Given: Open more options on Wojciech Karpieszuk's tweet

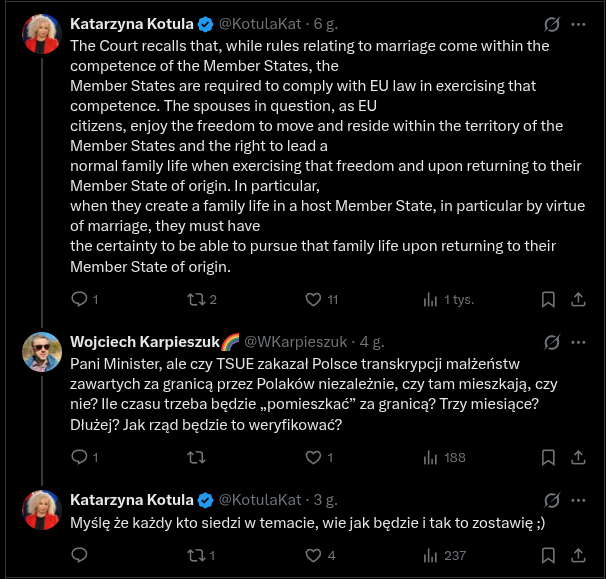Looking at the screenshot, I should pos(578,341).
